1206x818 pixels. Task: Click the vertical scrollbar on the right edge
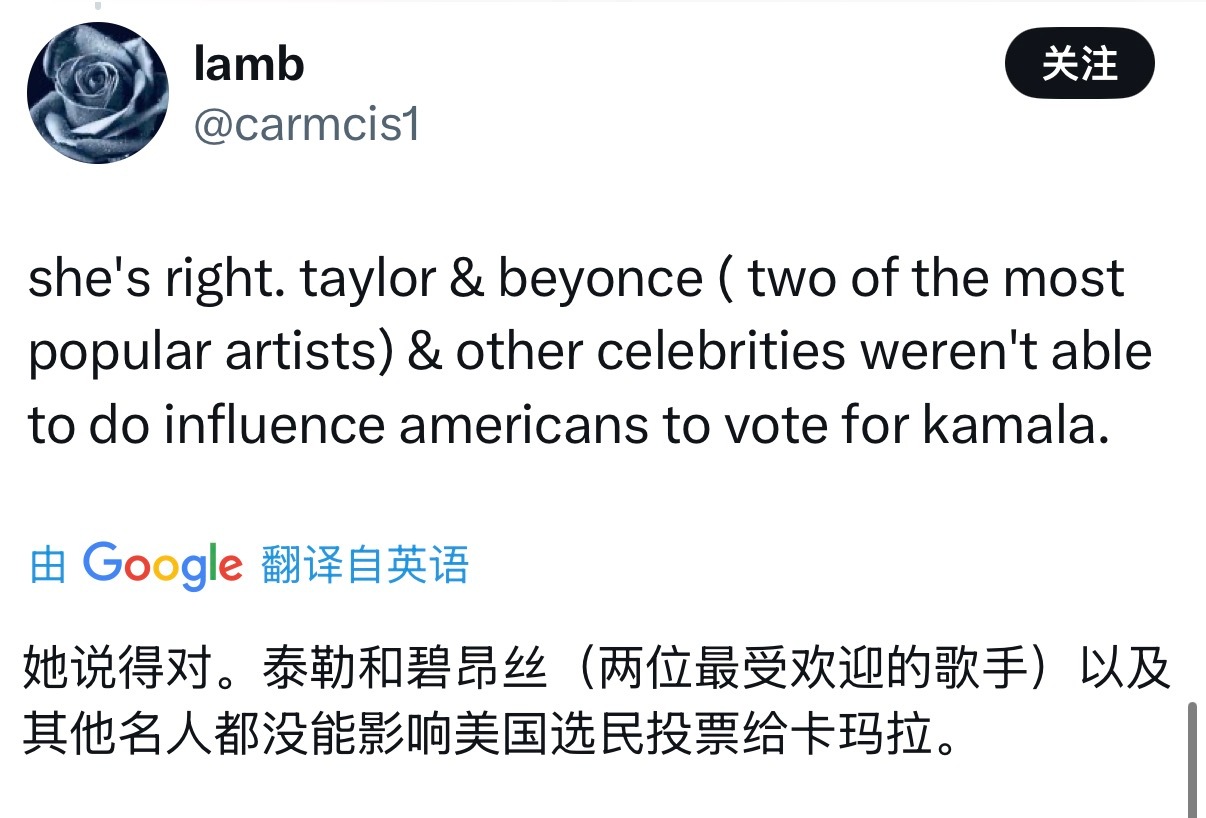click(1192, 758)
